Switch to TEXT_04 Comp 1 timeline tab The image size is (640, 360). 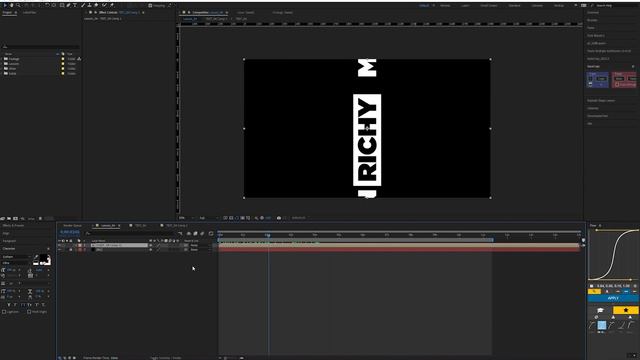(177, 225)
